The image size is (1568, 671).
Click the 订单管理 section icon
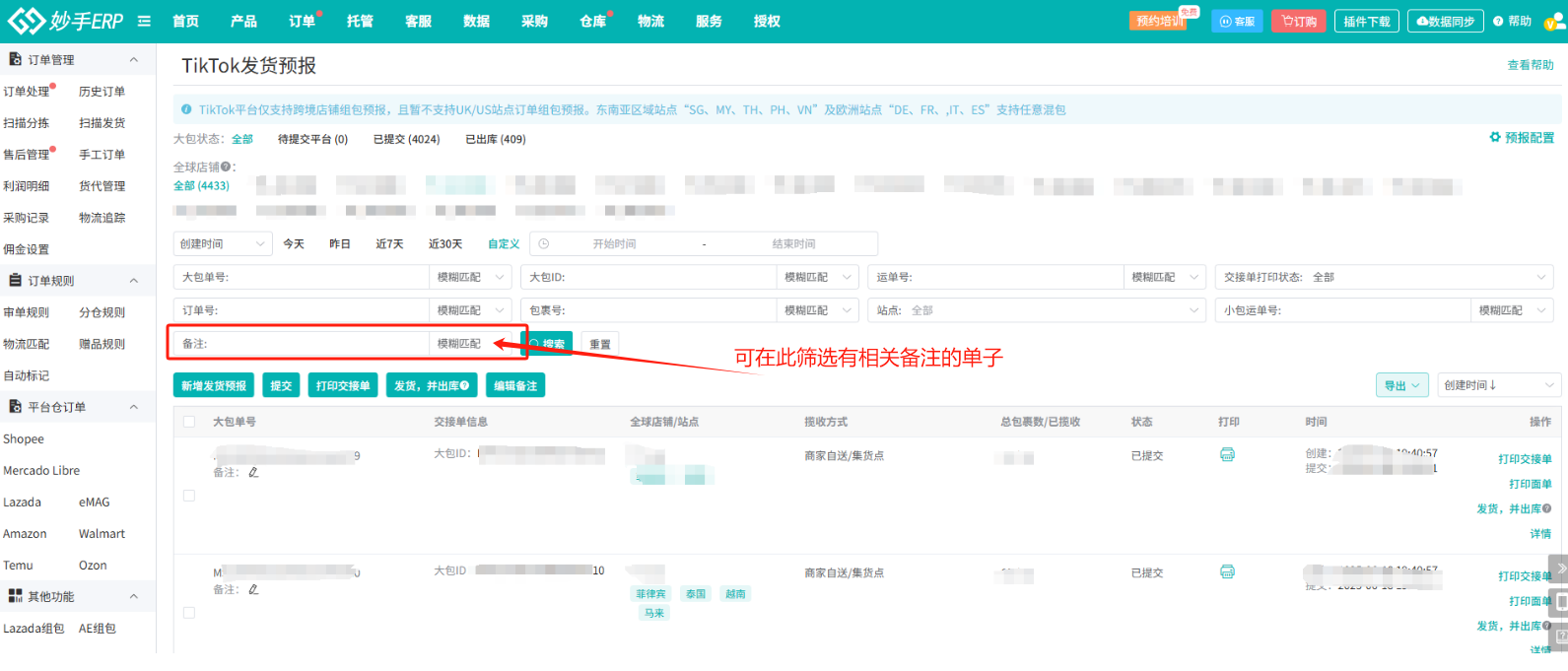point(15,59)
